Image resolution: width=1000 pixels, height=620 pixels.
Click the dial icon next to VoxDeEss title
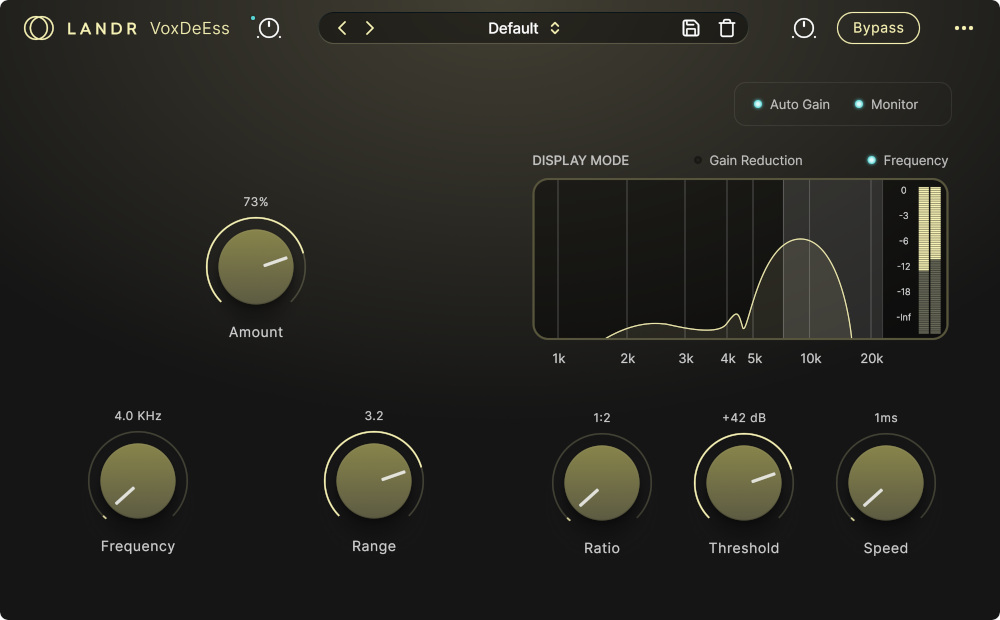click(267, 30)
